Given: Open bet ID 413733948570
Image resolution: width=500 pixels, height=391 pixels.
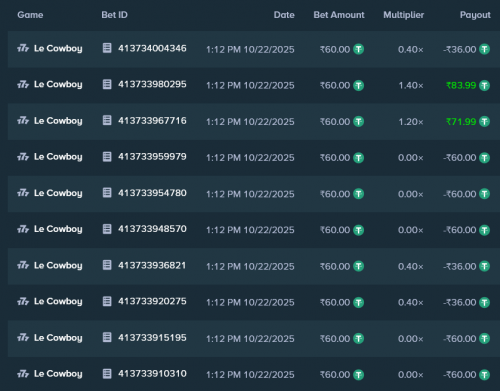Looking at the screenshot, I should click(152, 229).
